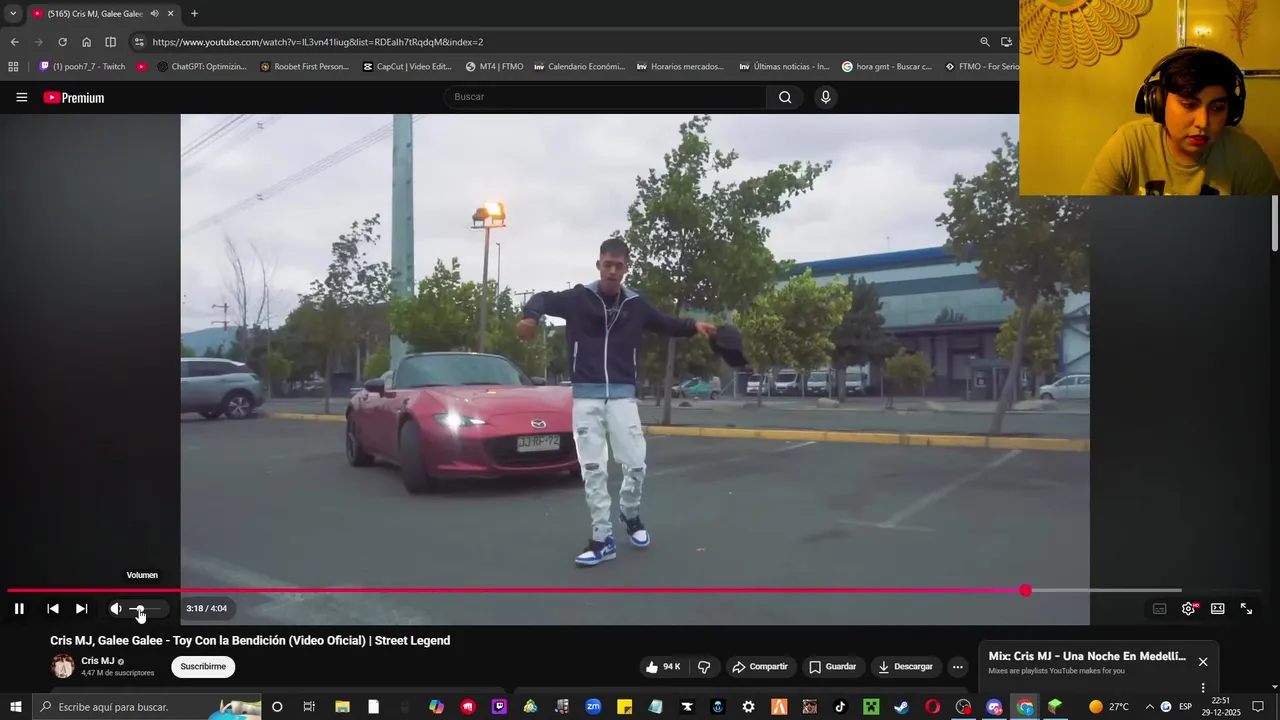
Task: Subscribe with the Suscribirme button
Action: 203,667
